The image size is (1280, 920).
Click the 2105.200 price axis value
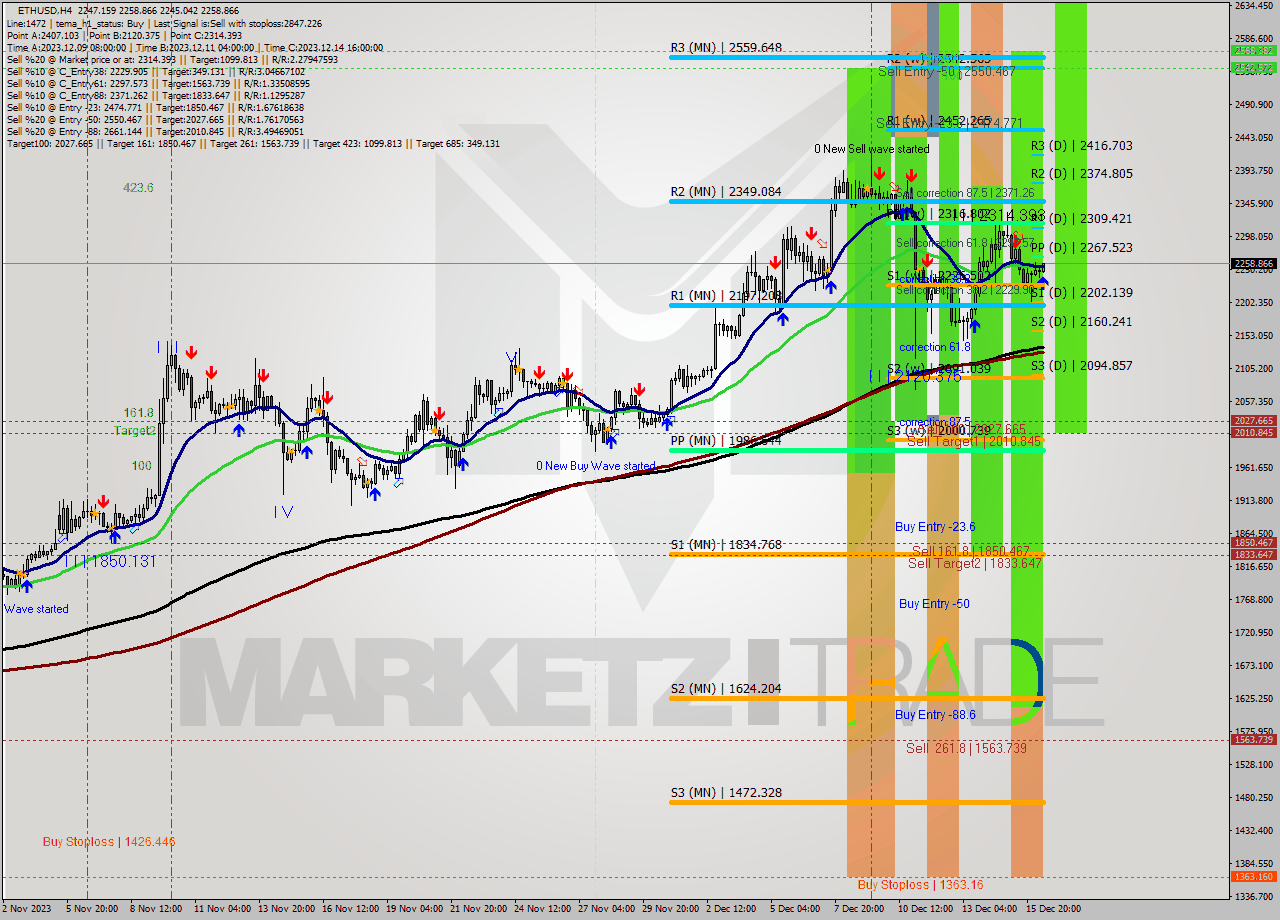(1253, 368)
